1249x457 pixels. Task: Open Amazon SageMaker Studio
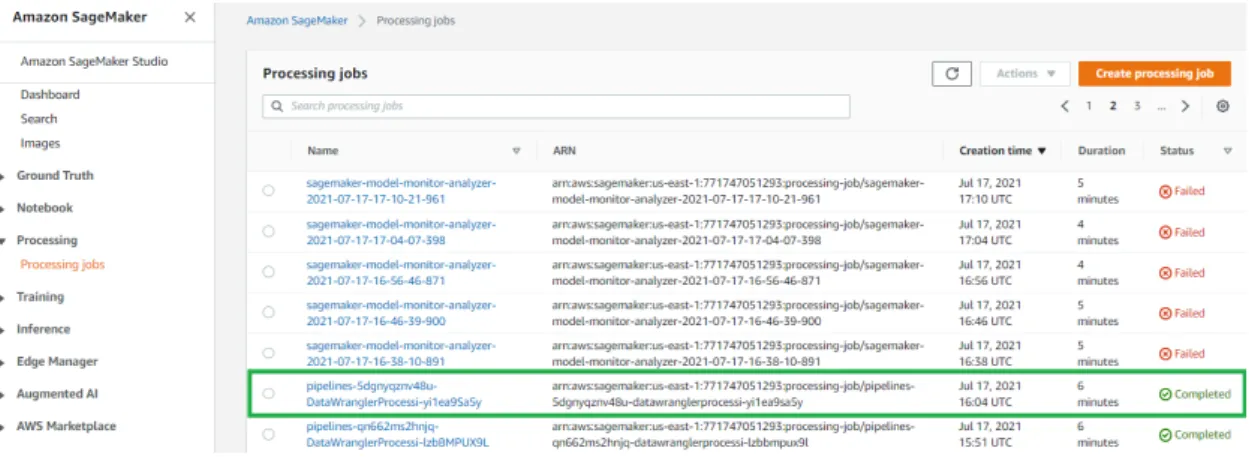(x=94, y=61)
